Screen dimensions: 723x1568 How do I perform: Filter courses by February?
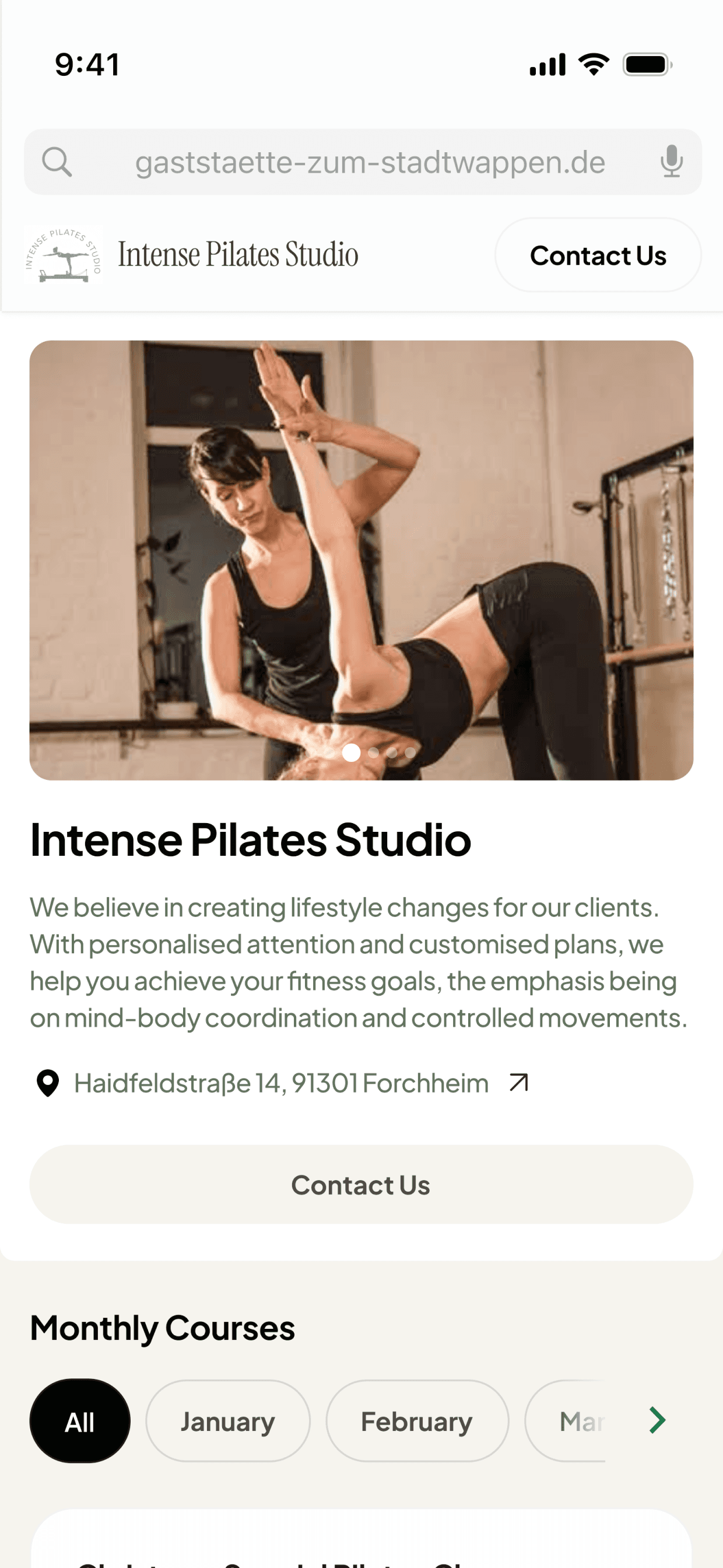tap(417, 1420)
